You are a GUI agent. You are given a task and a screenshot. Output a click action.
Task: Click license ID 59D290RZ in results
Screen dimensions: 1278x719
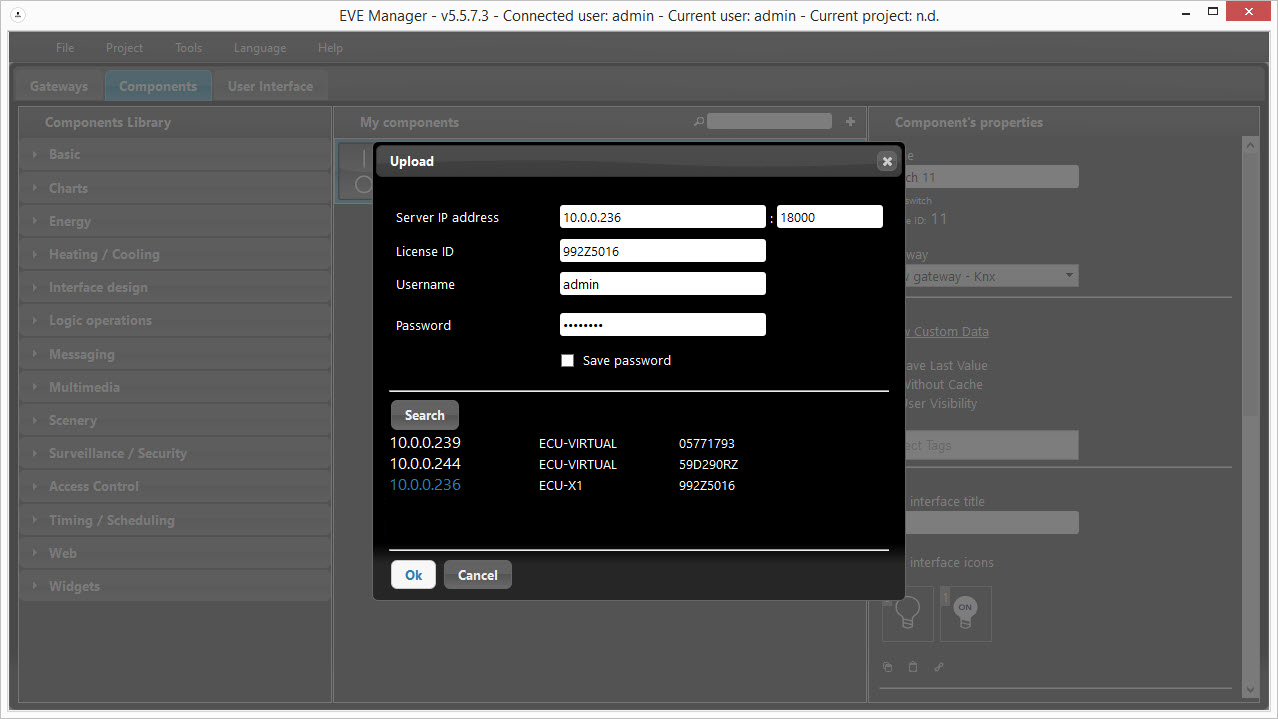click(x=708, y=465)
